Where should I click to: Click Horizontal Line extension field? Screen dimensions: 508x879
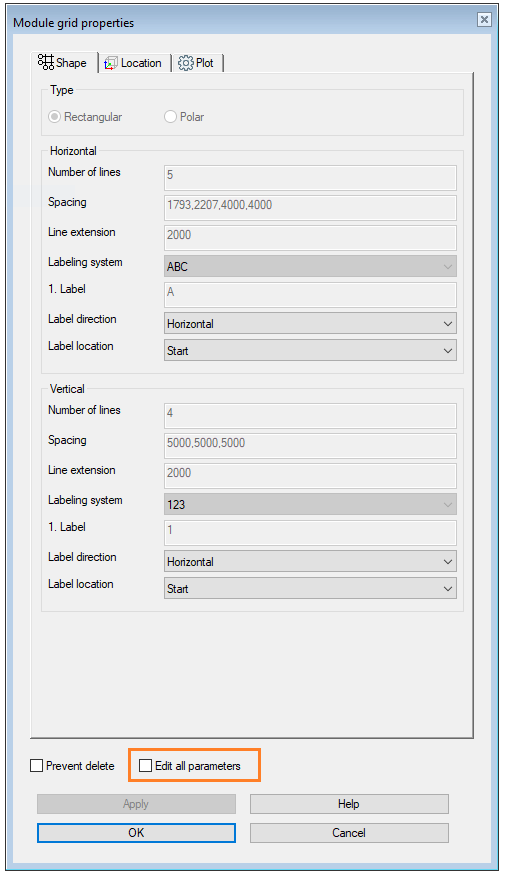click(310, 237)
